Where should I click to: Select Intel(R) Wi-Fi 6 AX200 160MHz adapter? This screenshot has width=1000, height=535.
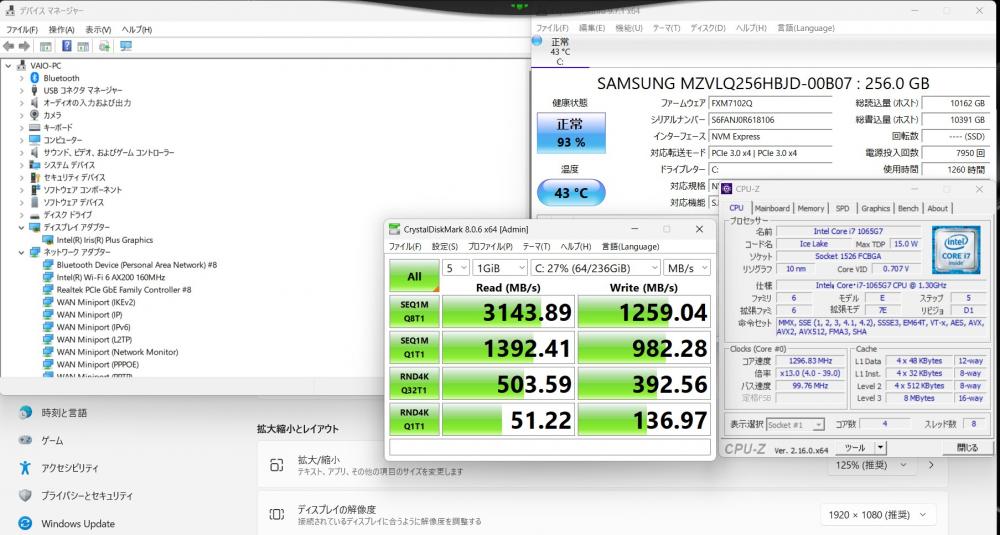click(110, 277)
